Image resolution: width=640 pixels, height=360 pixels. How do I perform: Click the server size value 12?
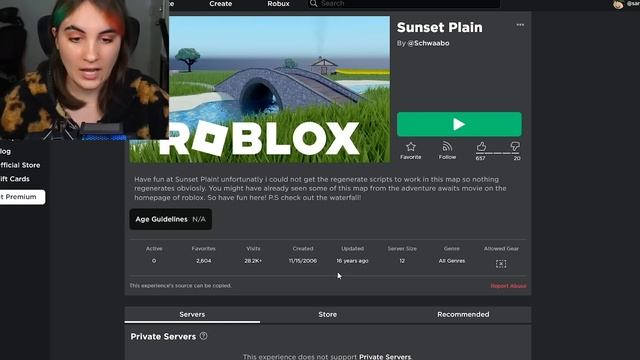coord(402,261)
